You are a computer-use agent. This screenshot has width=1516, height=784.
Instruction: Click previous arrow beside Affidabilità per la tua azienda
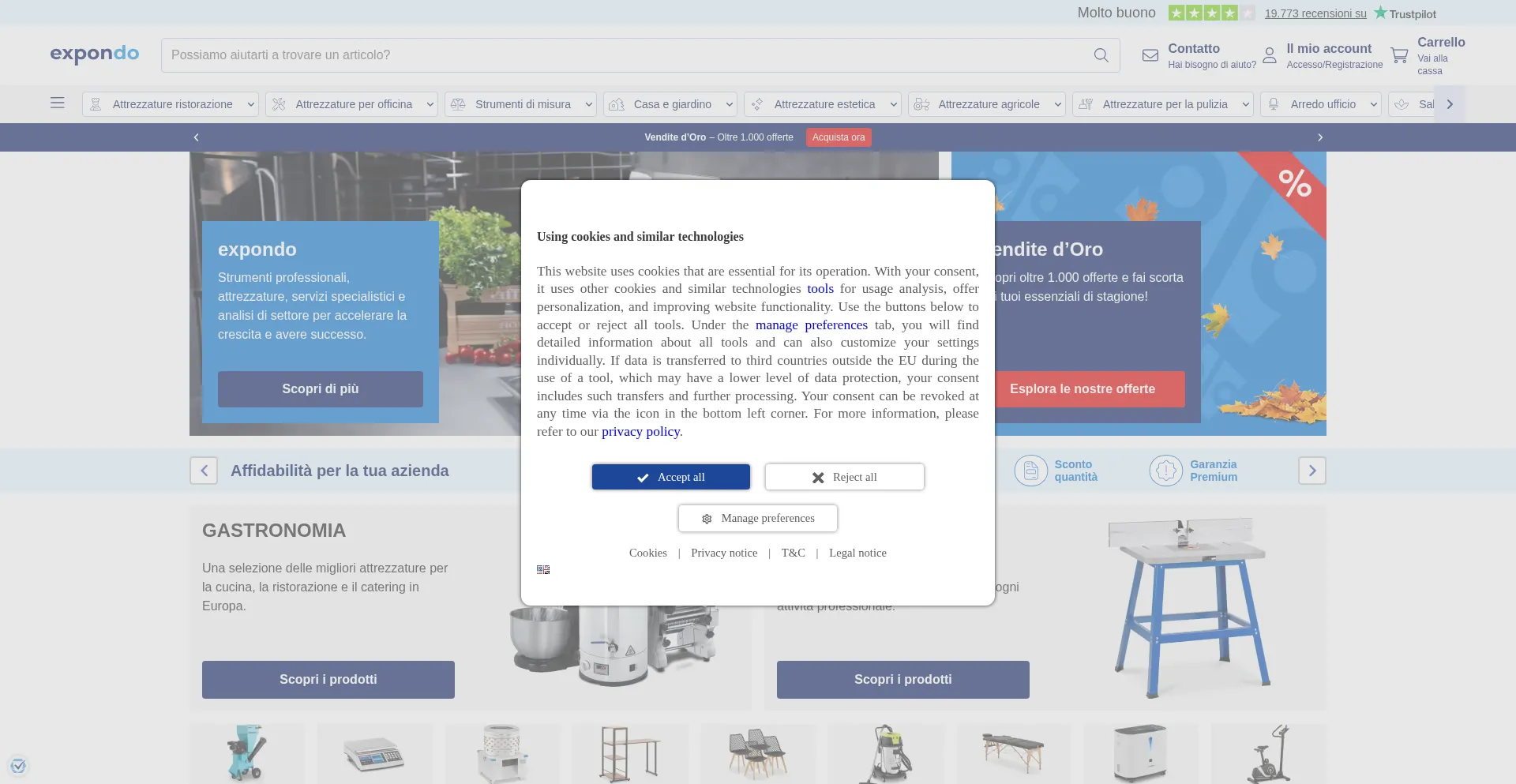[204, 471]
